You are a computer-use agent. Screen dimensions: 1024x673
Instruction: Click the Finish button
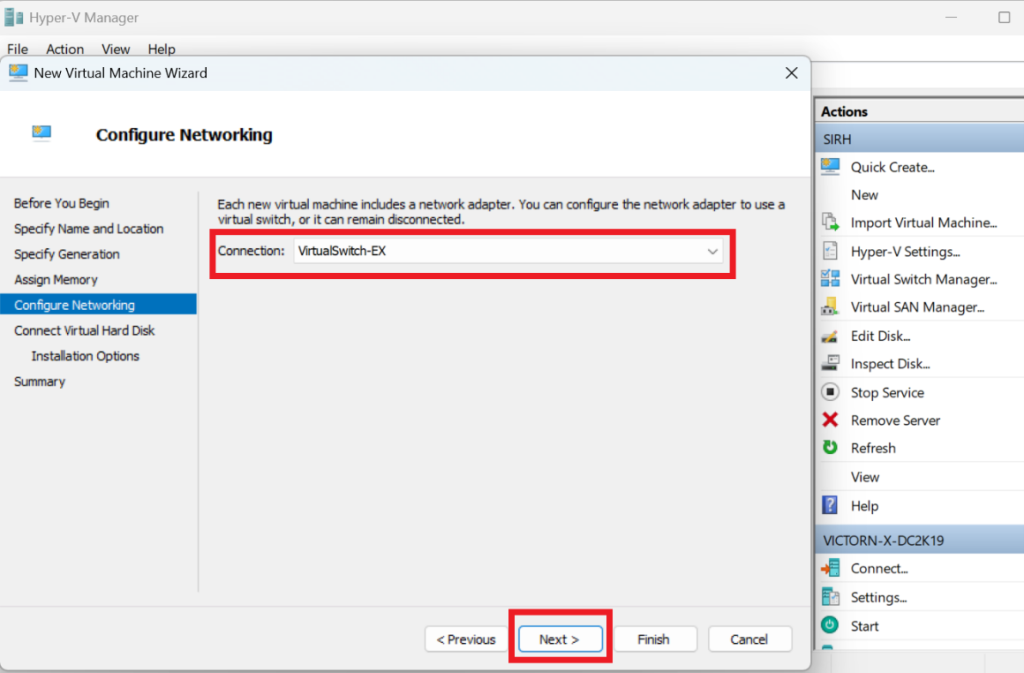[653, 639]
